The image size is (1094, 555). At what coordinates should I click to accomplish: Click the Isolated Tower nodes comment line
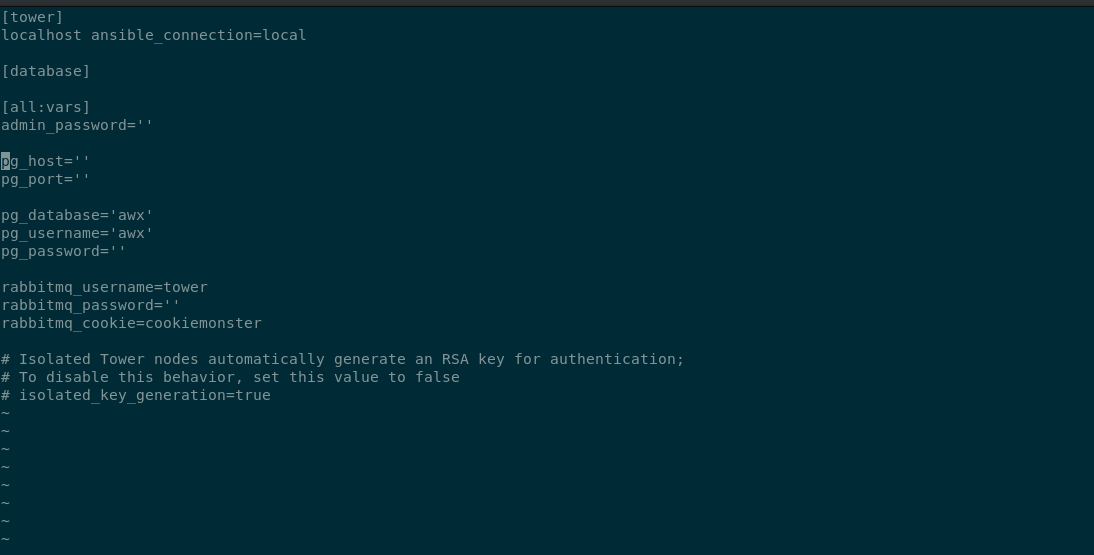pos(342,359)
